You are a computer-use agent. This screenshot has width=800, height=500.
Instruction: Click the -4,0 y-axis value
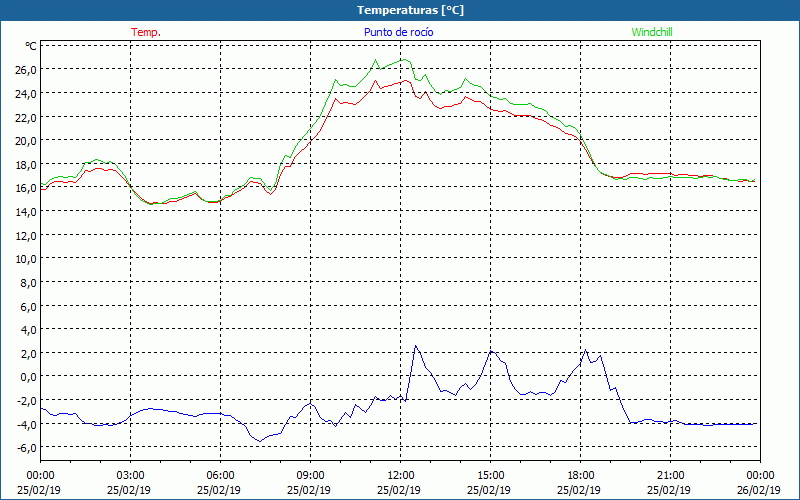27,424
